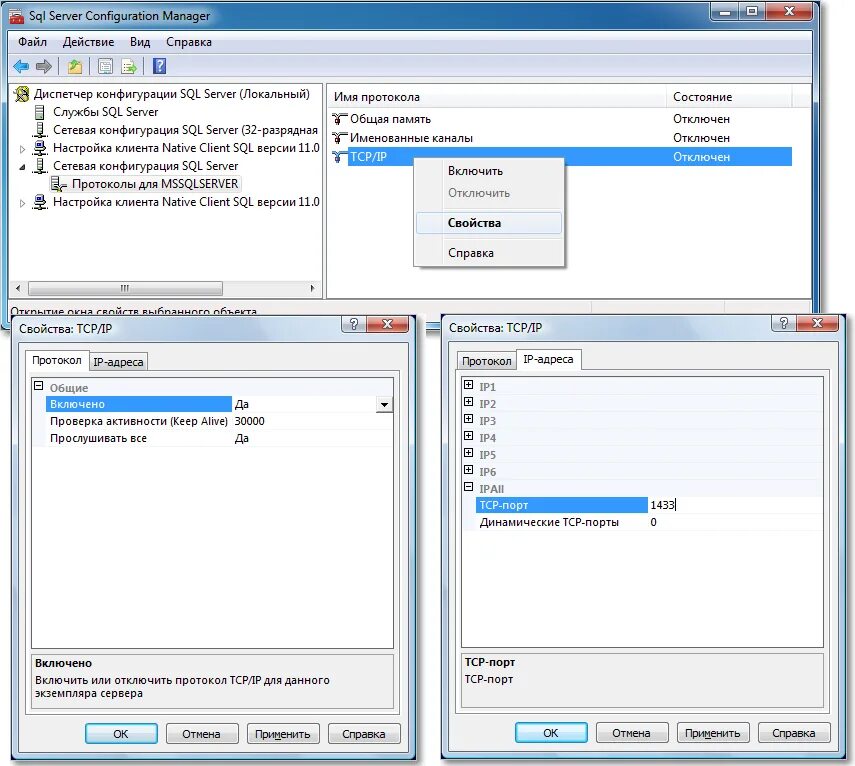Click the Состояние column header
The width and height of the screenshot is (855, 766).
pyautogui.click(x=730, y=97)
